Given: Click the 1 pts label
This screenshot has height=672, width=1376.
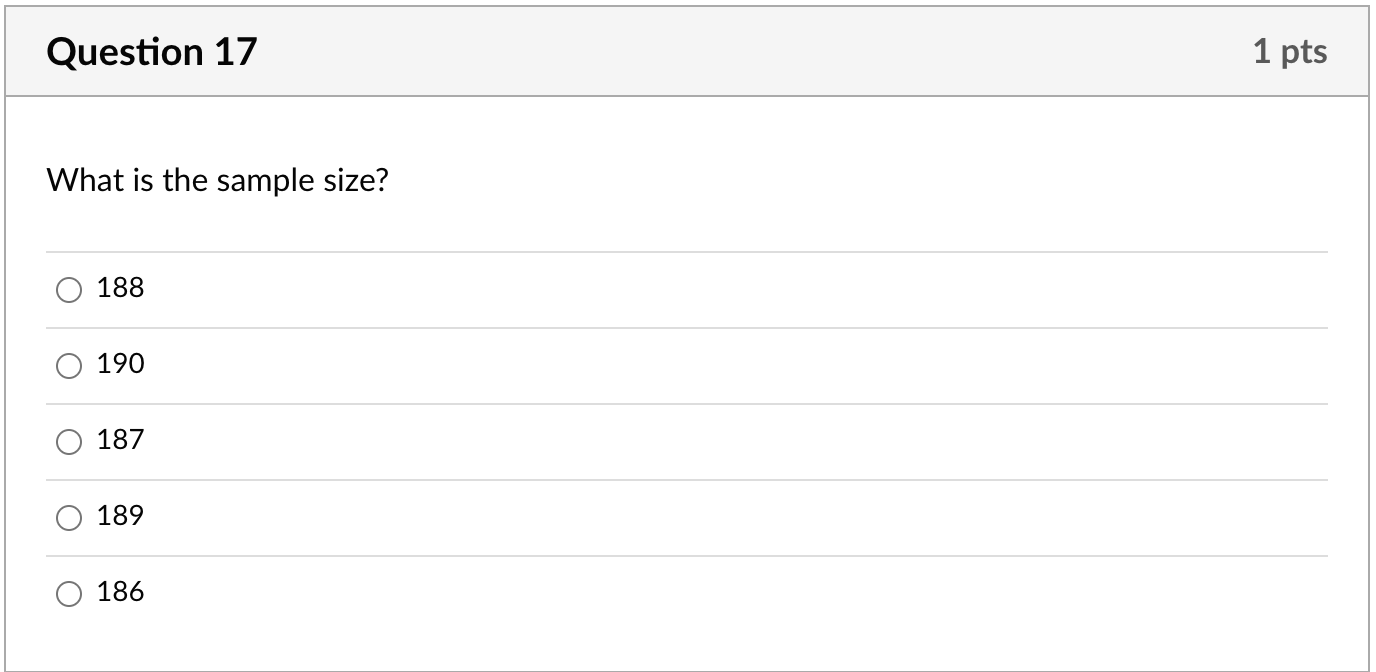Looking at the screenshot, I should 1291,52.
